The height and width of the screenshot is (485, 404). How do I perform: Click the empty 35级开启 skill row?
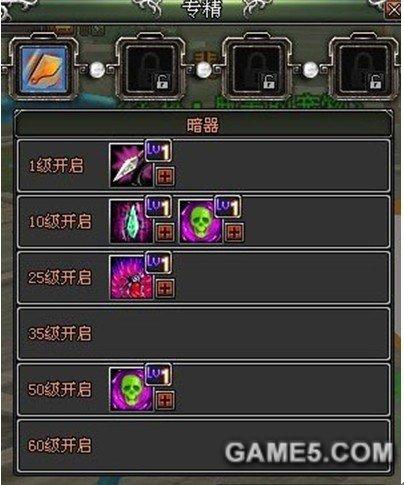coord(203,333)
